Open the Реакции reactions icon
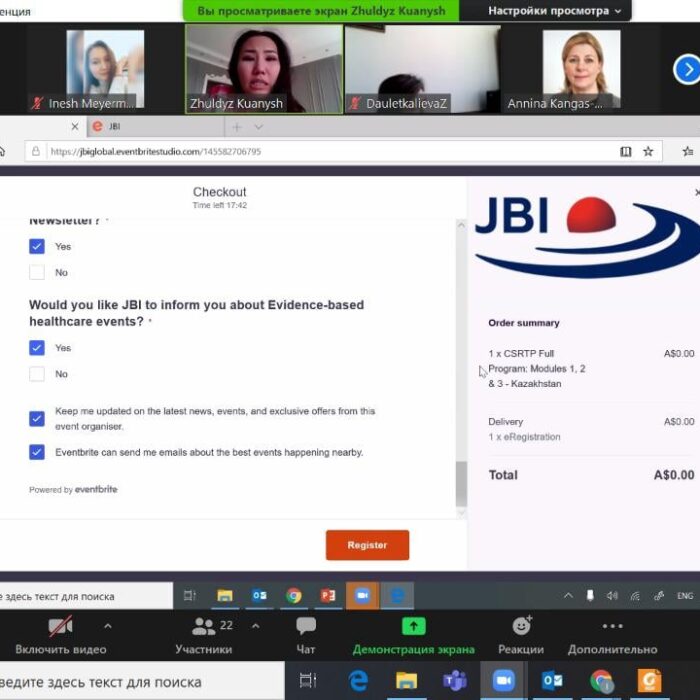This screenshot has width=700, height=700. 521,628
